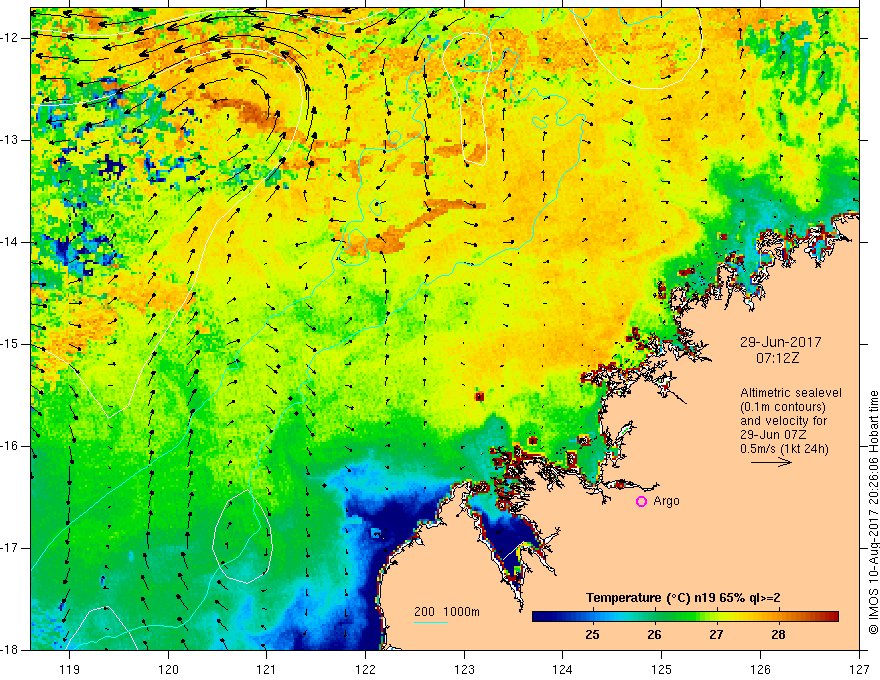Viewport: 880px width, 680px height.
Task: Click the 0.5m/s velocity scale arrow
Action: coord(772,462)
